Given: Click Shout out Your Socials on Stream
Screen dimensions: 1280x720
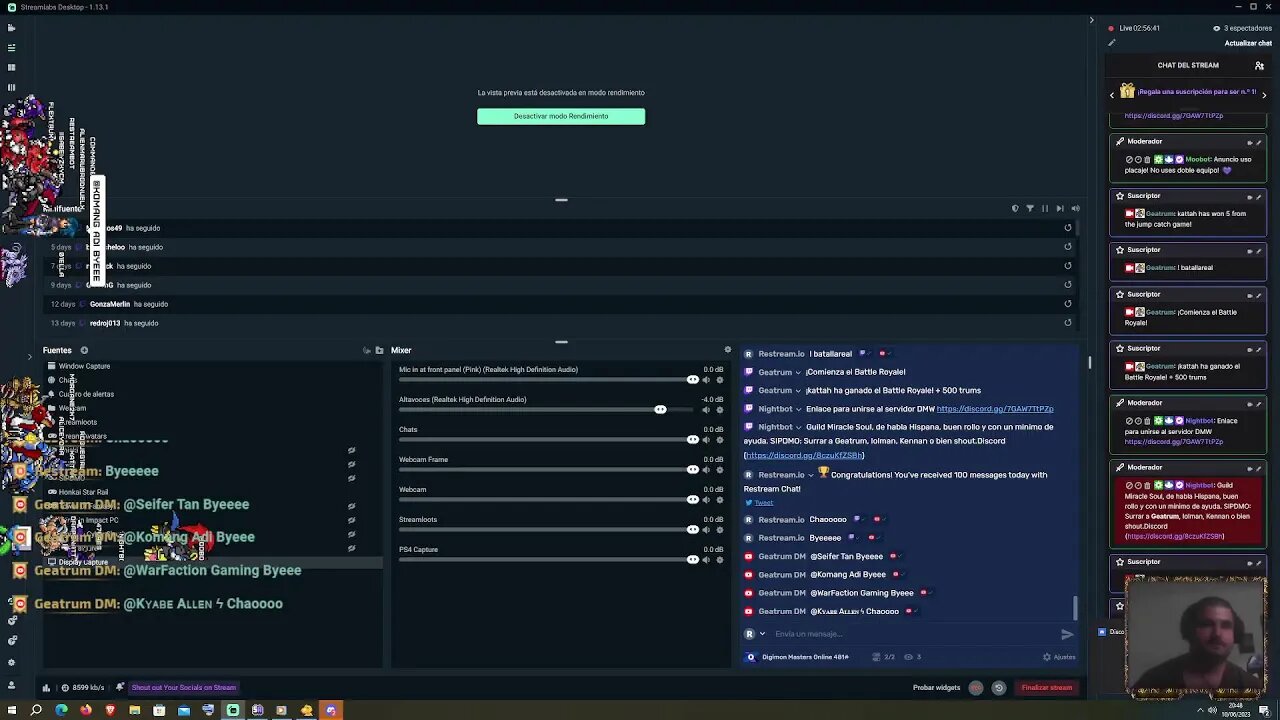Looking at the screenshot, I should click(183, 688).
